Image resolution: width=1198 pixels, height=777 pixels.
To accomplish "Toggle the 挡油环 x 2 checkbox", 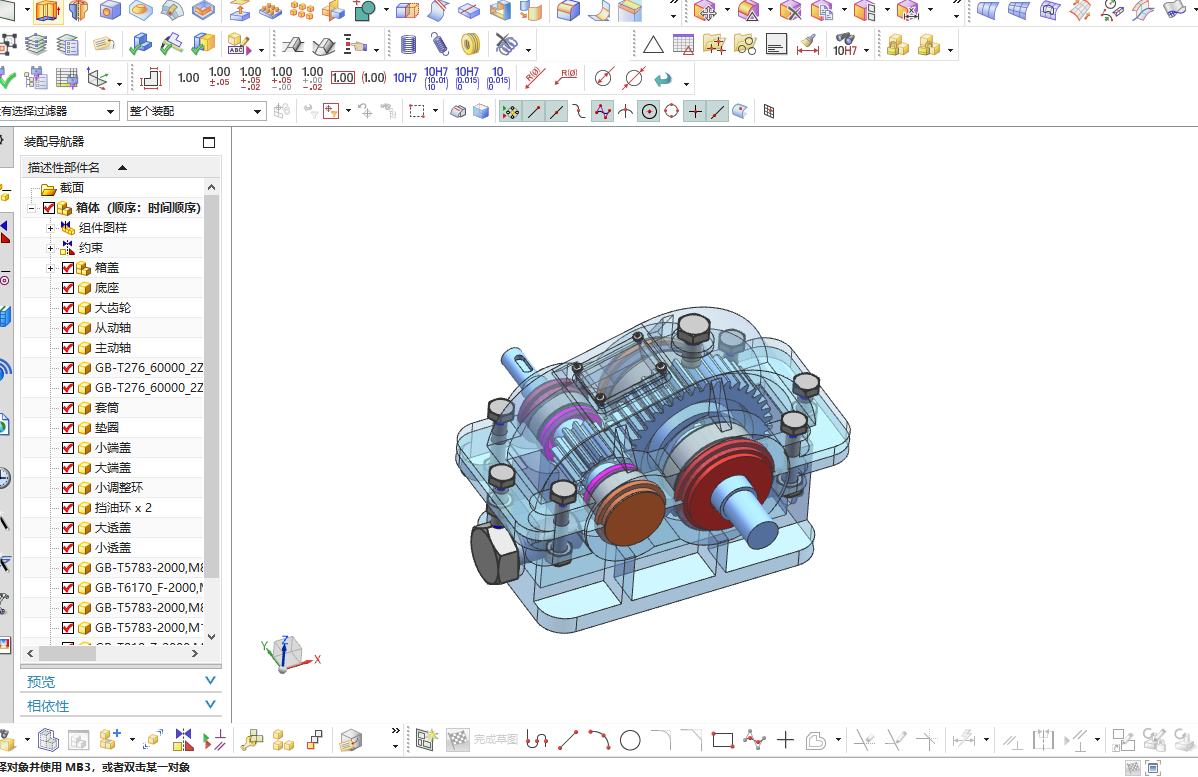I will coord(68,508).
